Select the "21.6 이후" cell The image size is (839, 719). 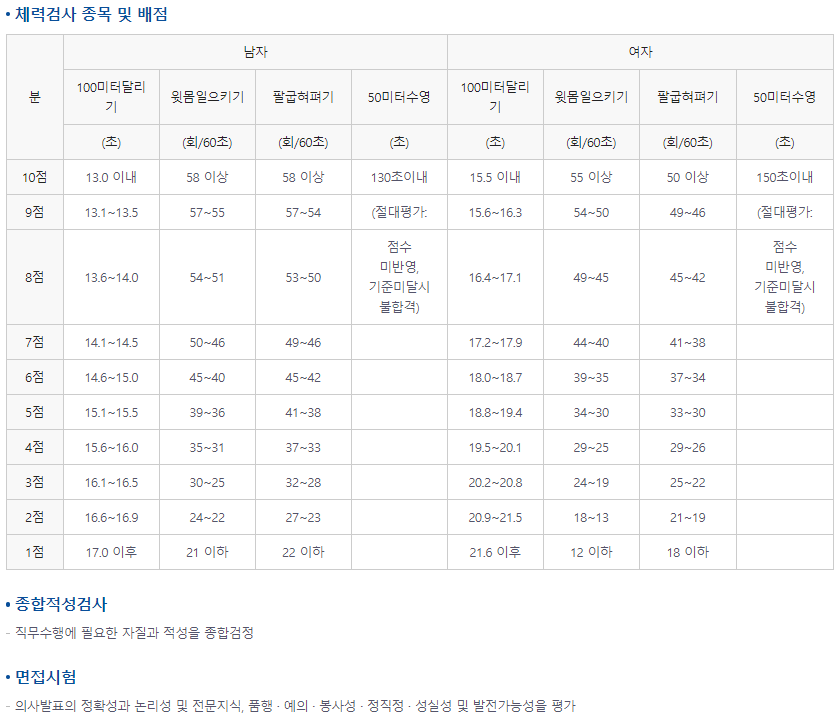[495, 552]
